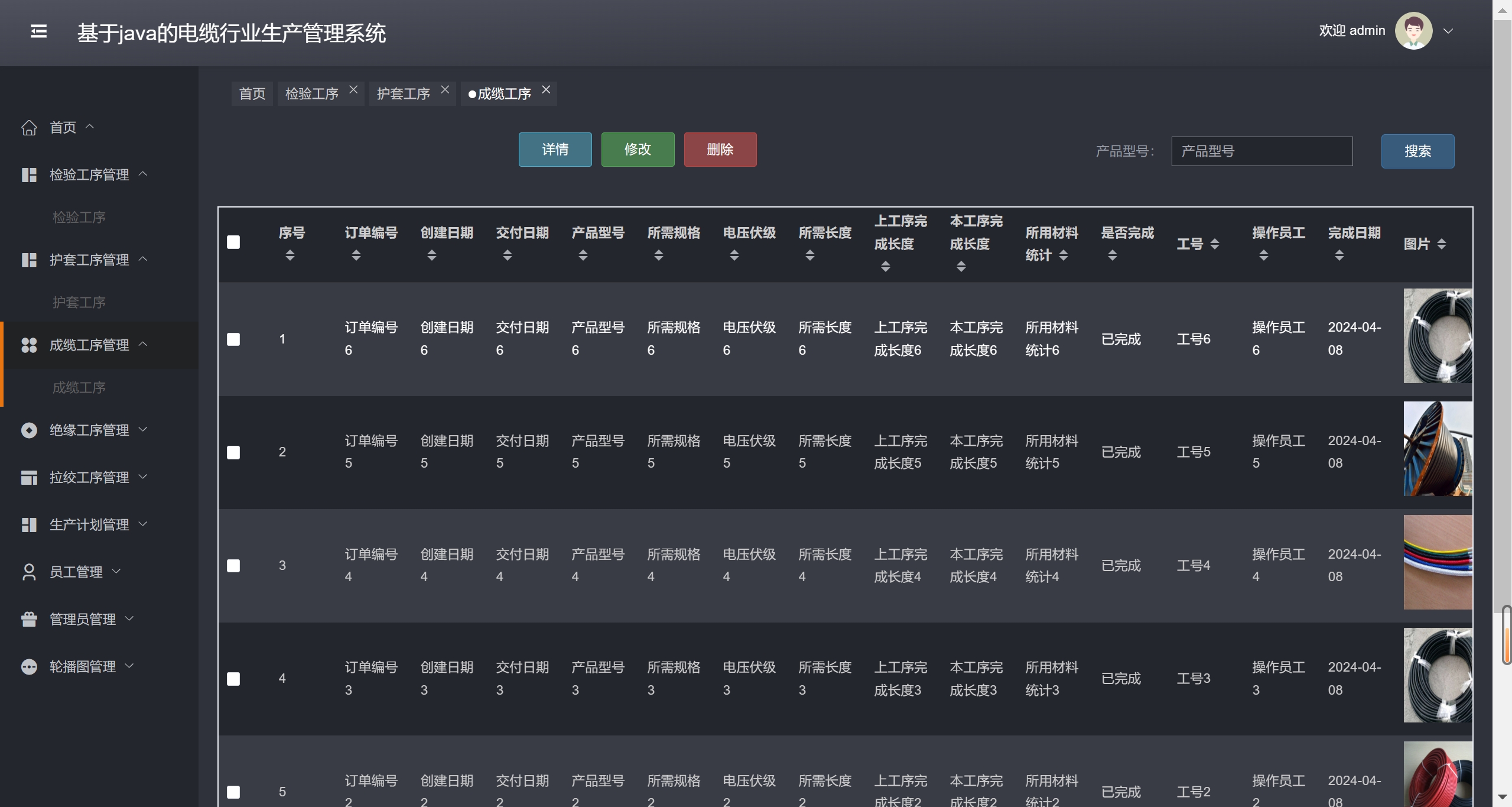Sort table by 订单编号 column arrows
This screenshot has height=807, width=1512.
356,255
